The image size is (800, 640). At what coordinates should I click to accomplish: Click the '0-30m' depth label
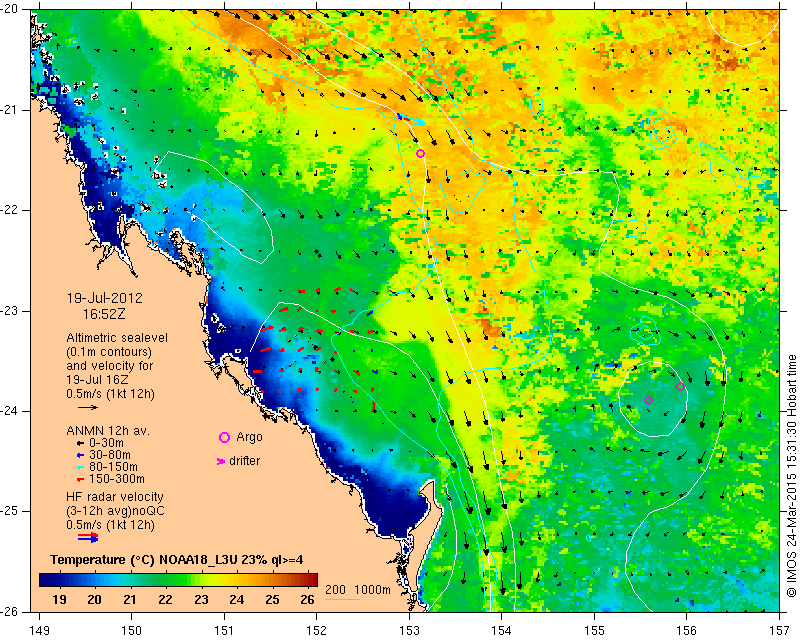pos(106,443)
